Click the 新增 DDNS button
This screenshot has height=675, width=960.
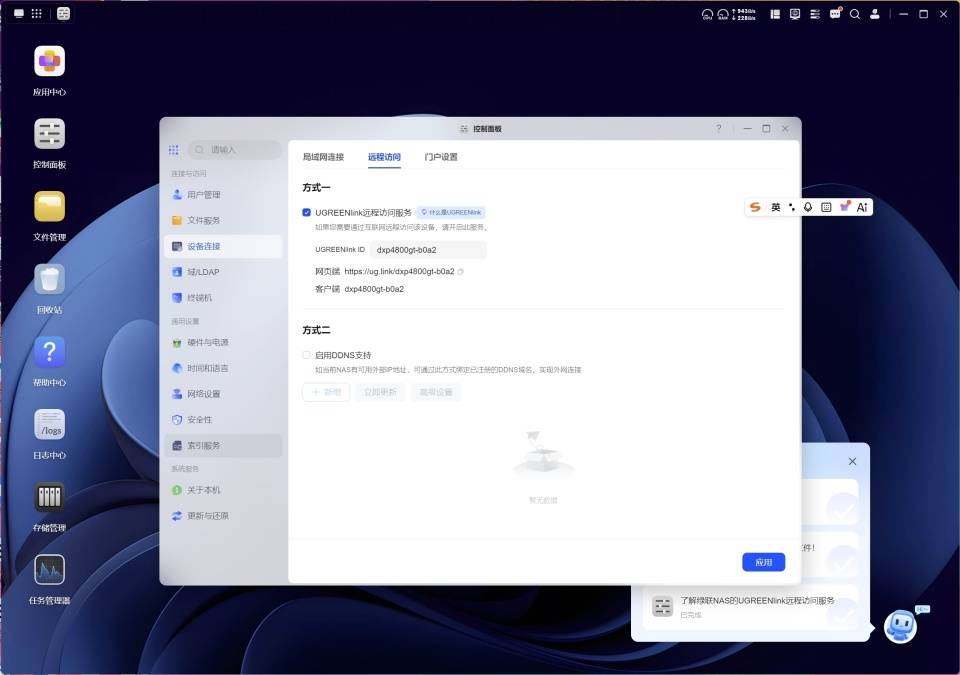[x=326, y=392]
